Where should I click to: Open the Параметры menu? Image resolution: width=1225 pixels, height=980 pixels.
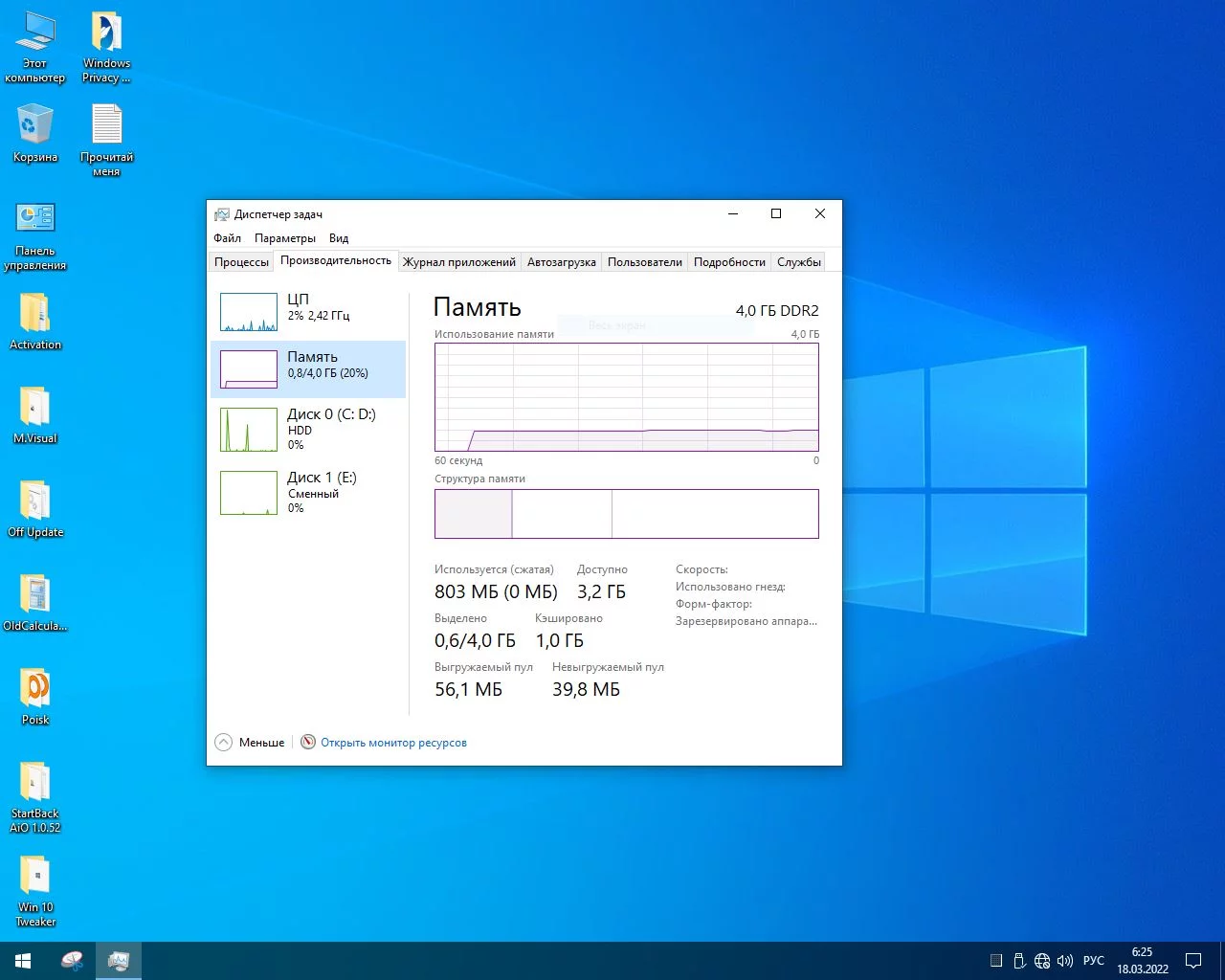[x=285, y=238]
